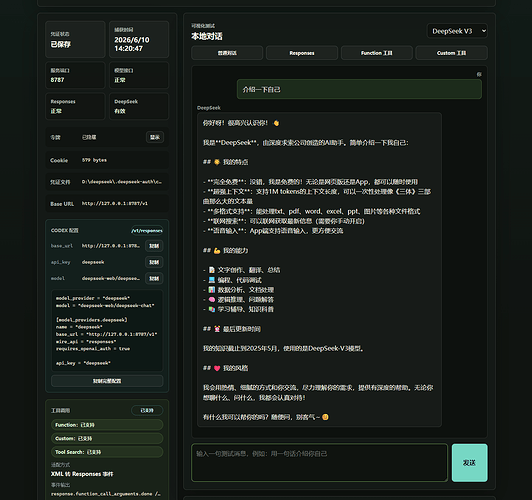The height and width of the screenshot is (500, 532).
Task: Click the 数据分析、文档处理 list item
Action: click(238, 290)
